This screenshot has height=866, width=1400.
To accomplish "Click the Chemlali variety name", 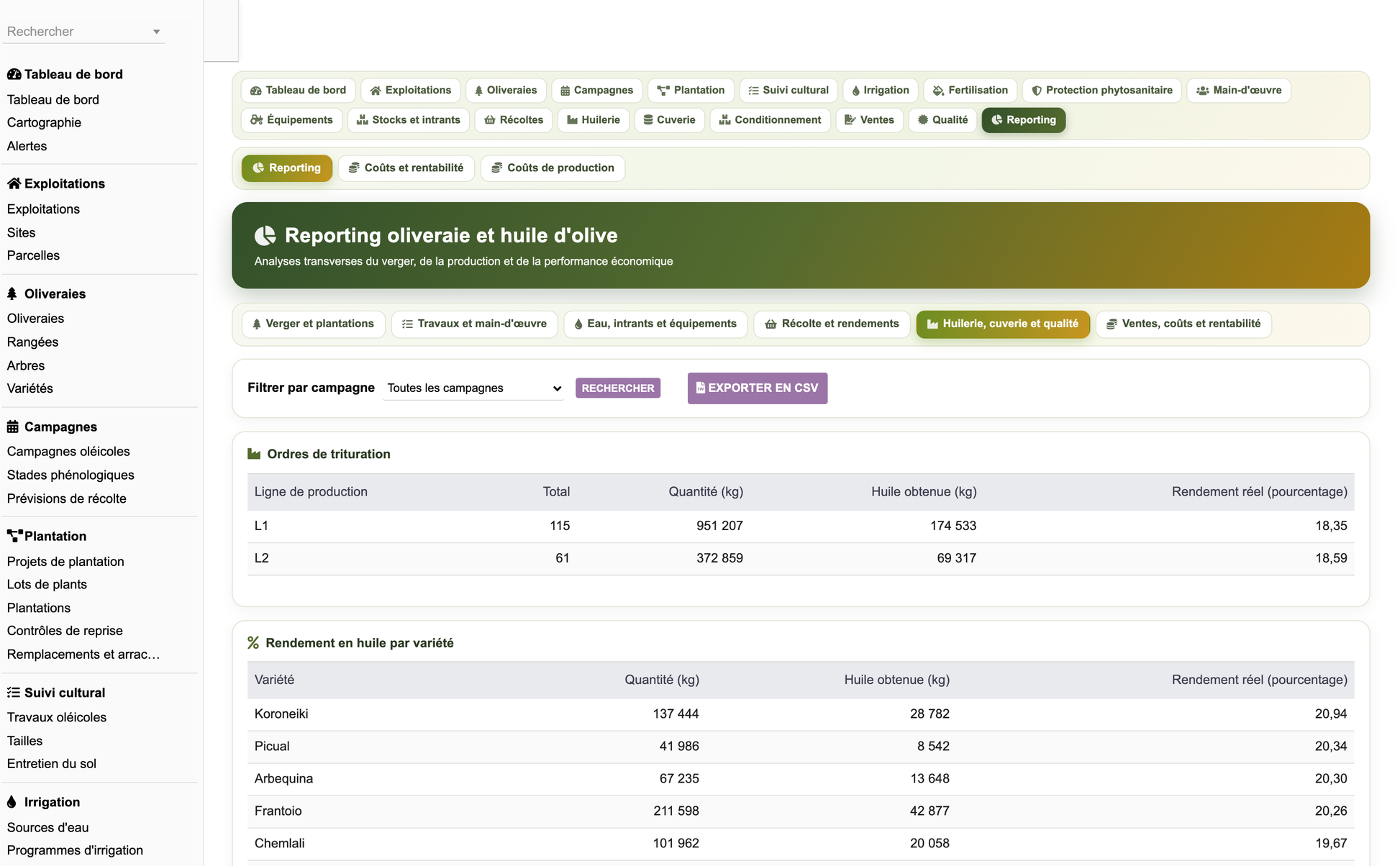I will click(279, 844).
